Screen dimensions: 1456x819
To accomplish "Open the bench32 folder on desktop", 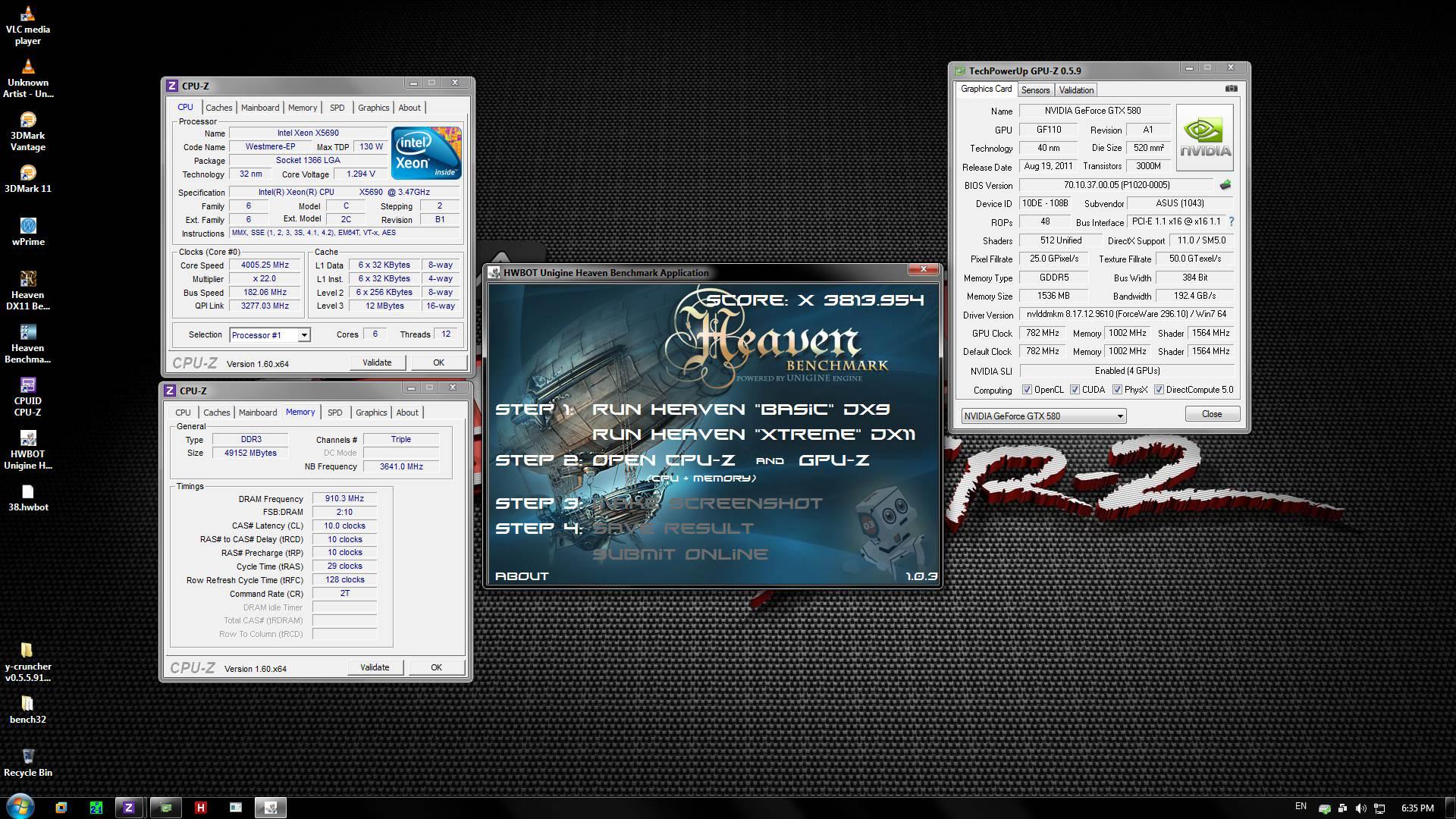I will [x=28, y=710].
